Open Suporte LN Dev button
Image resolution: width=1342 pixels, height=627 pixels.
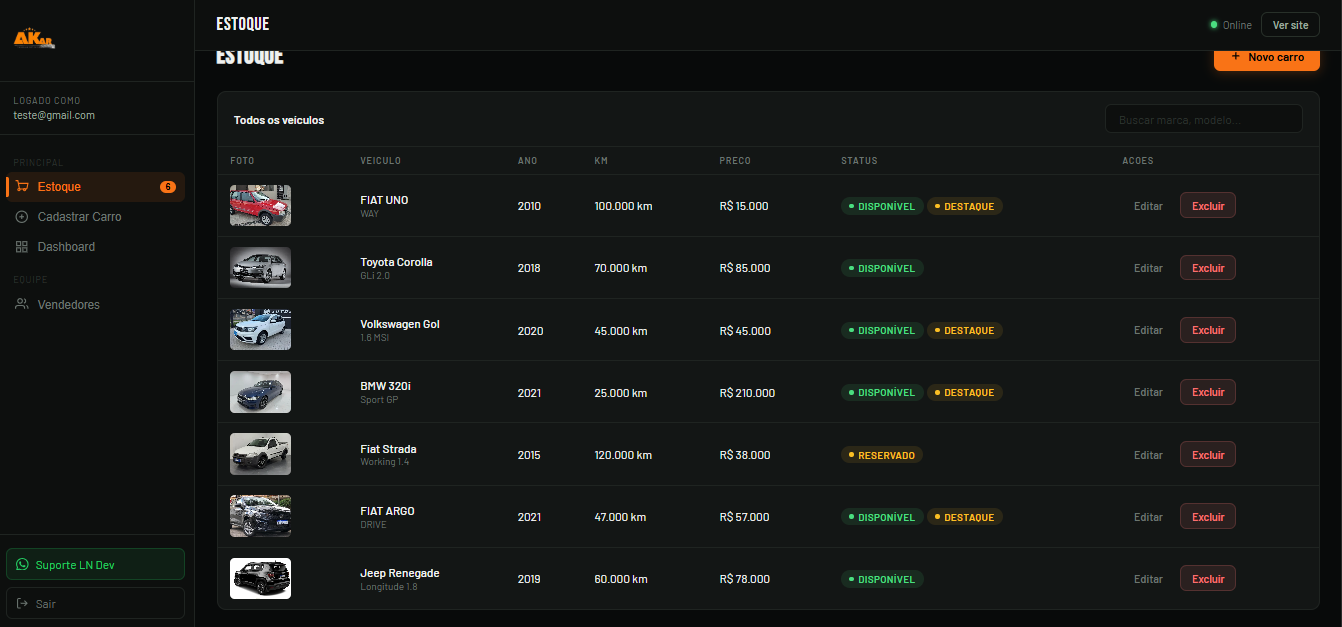pyautogui.click(x=95, y=565)
